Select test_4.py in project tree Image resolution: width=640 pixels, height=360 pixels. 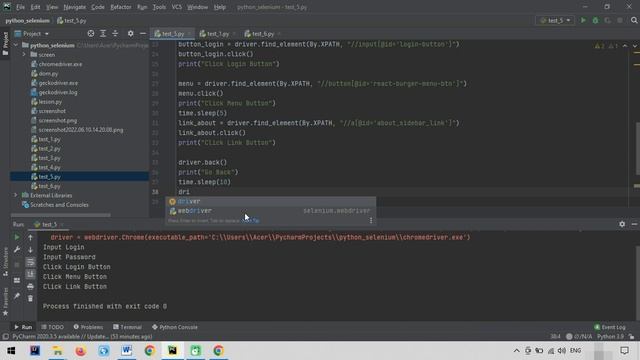(x=49, y=167)
